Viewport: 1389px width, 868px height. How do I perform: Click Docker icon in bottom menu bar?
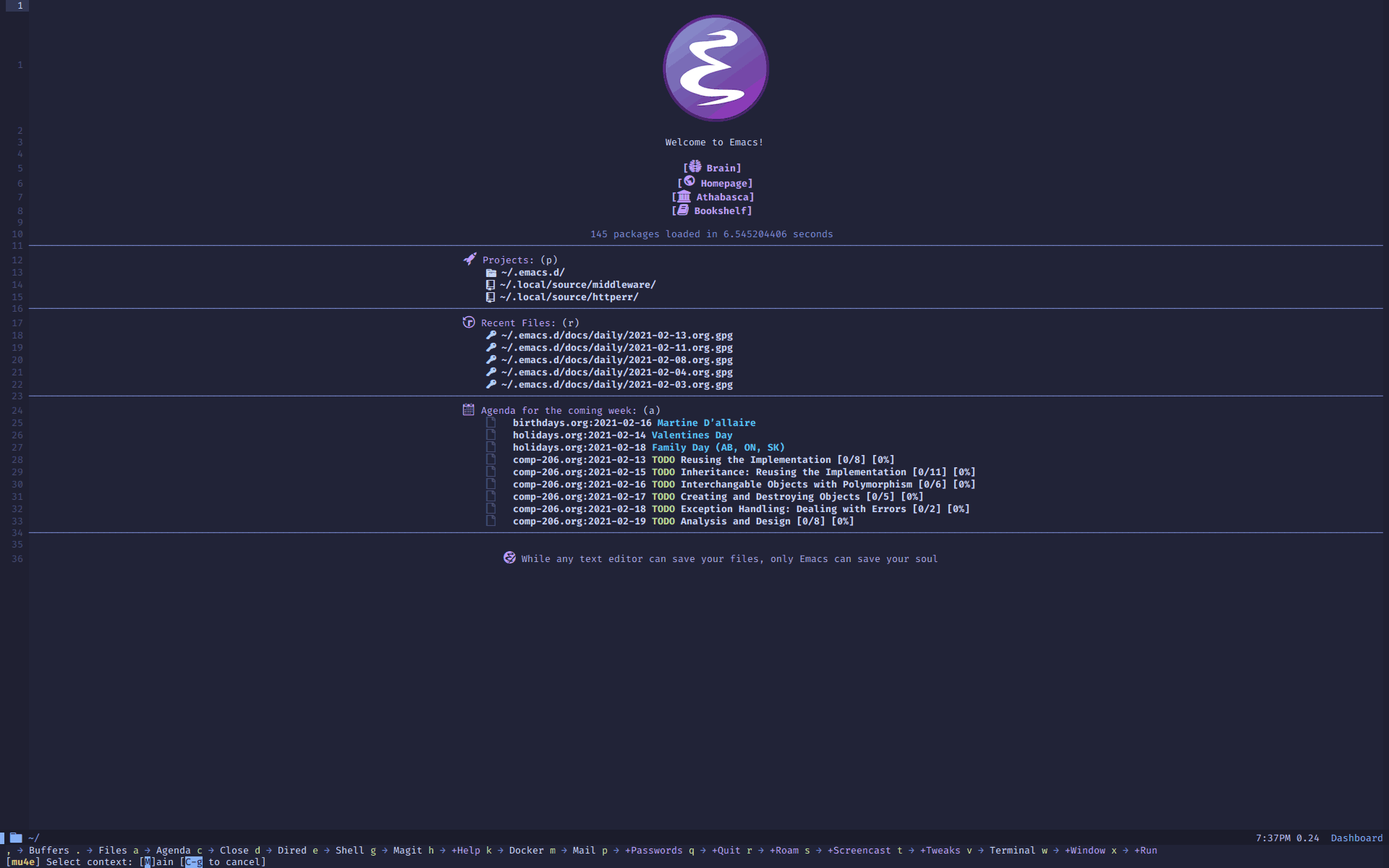click(525, 850)
